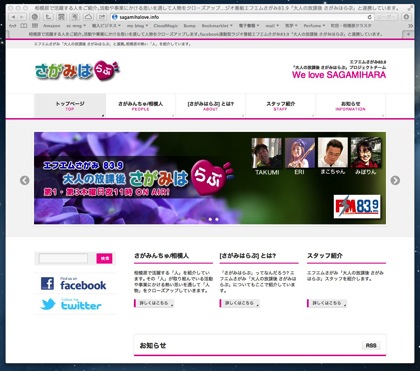Show hidden bookmarks with overflow chevron
420x371 pixels.
410,26
